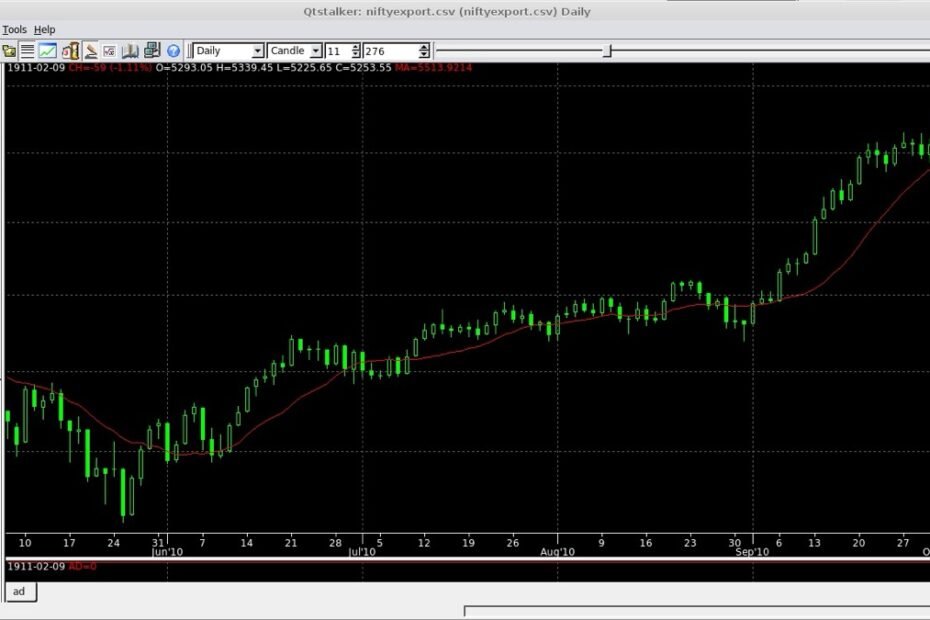
Task: Click the stepper arrows beside 276
Action: (x=424, y=51)
